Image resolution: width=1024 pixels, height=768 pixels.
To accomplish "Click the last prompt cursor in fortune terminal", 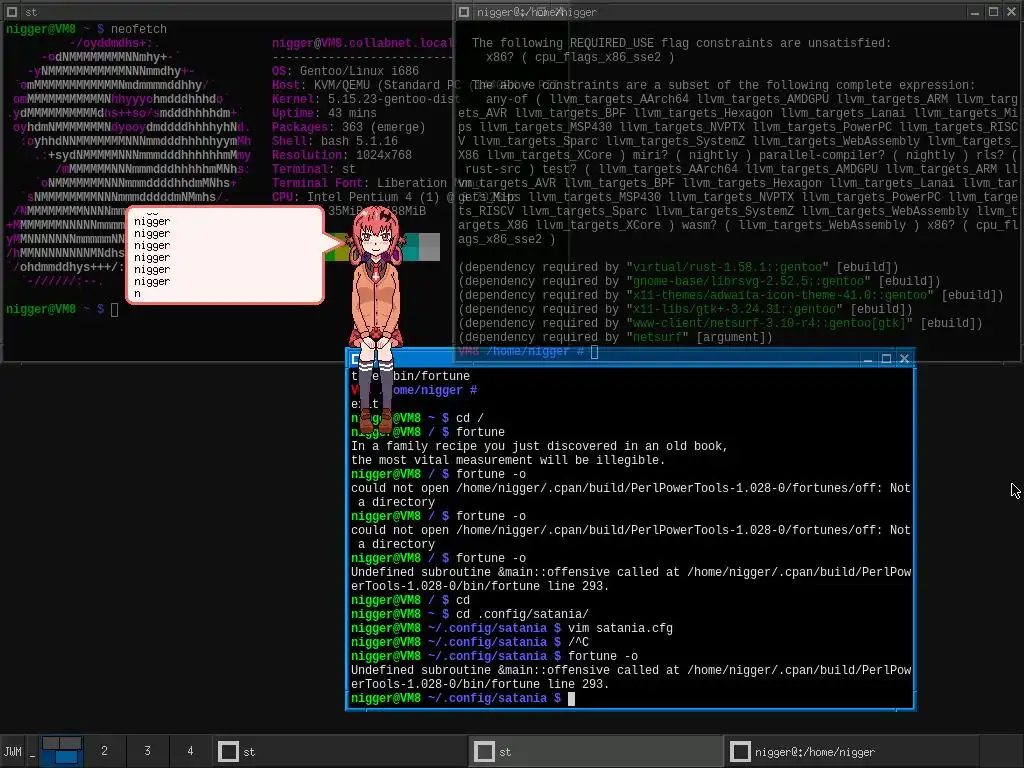I will (x=571, y=699).
